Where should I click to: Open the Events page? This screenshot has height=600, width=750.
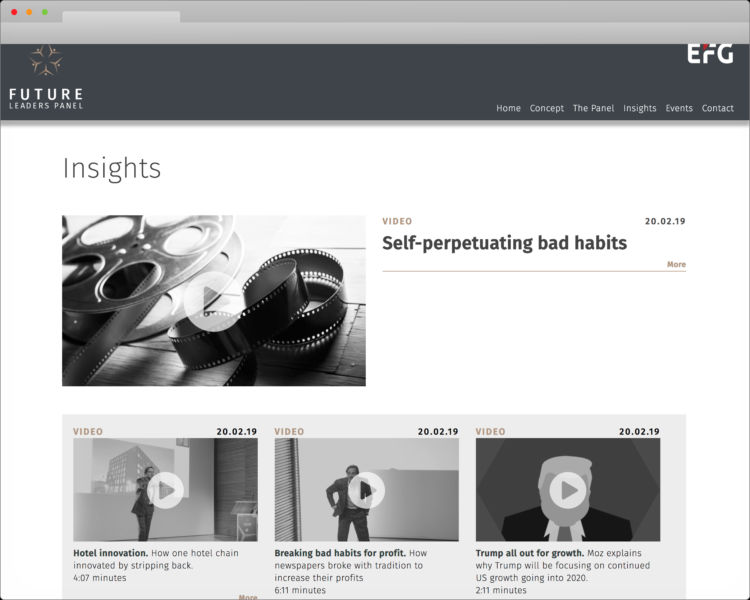click(x=679, y=108)
